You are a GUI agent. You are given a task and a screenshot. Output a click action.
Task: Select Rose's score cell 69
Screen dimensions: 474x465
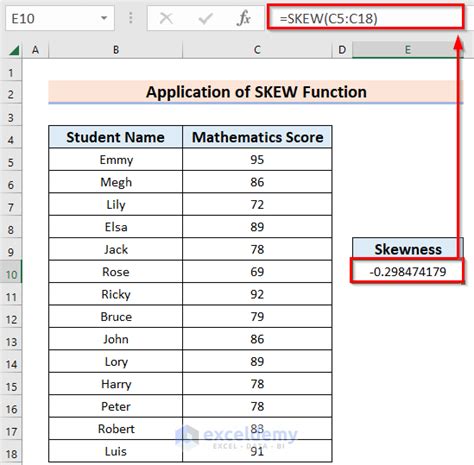[257, 272]
